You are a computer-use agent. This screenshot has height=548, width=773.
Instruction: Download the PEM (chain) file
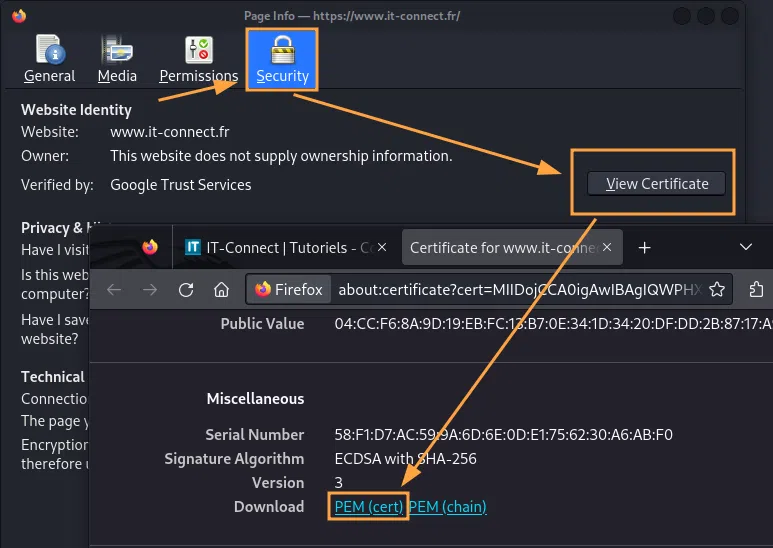(447, 507)
